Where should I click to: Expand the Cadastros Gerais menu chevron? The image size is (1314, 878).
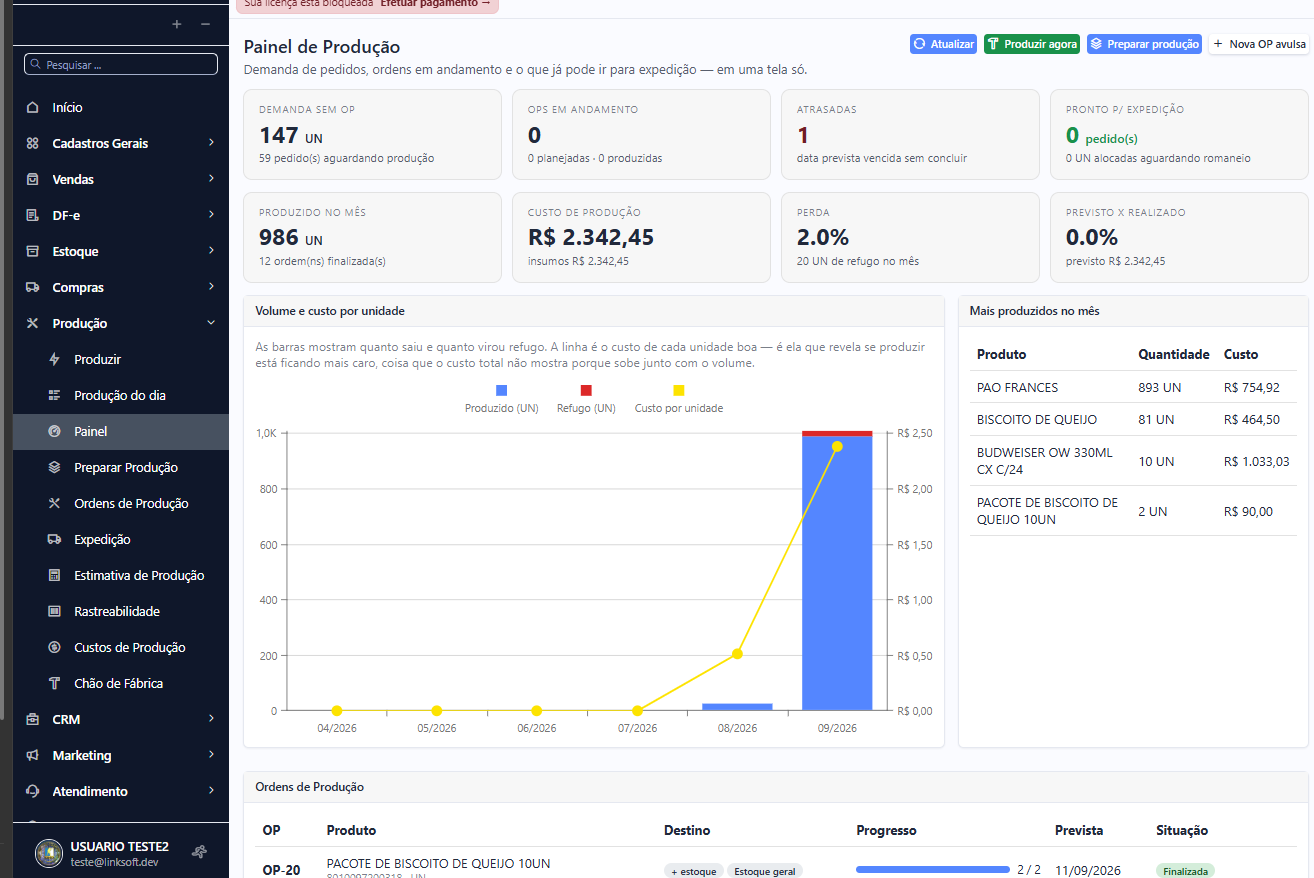pos(211,143)
